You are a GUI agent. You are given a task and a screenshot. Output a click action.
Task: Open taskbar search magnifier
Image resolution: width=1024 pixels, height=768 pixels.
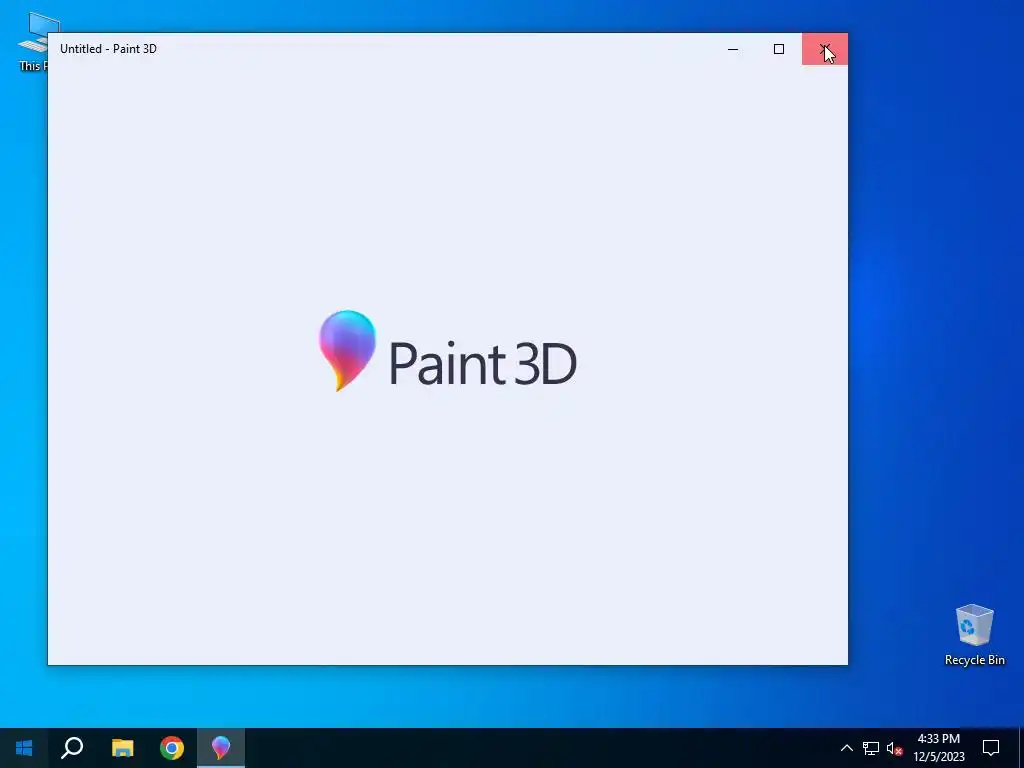(72, 748)
